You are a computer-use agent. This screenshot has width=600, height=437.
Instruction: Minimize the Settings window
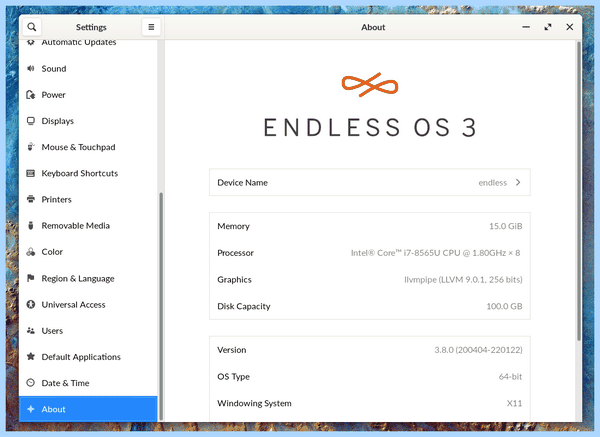[526, 27]
